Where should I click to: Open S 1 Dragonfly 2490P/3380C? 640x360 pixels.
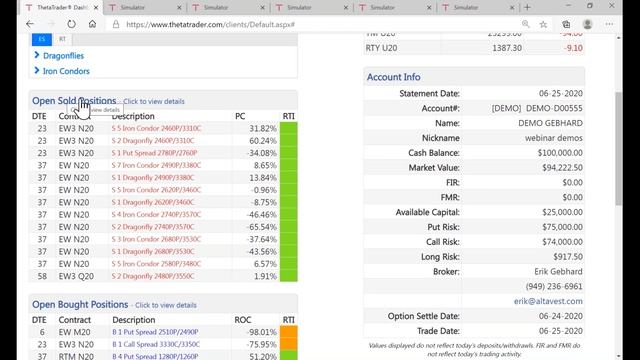tap(153, 178)
